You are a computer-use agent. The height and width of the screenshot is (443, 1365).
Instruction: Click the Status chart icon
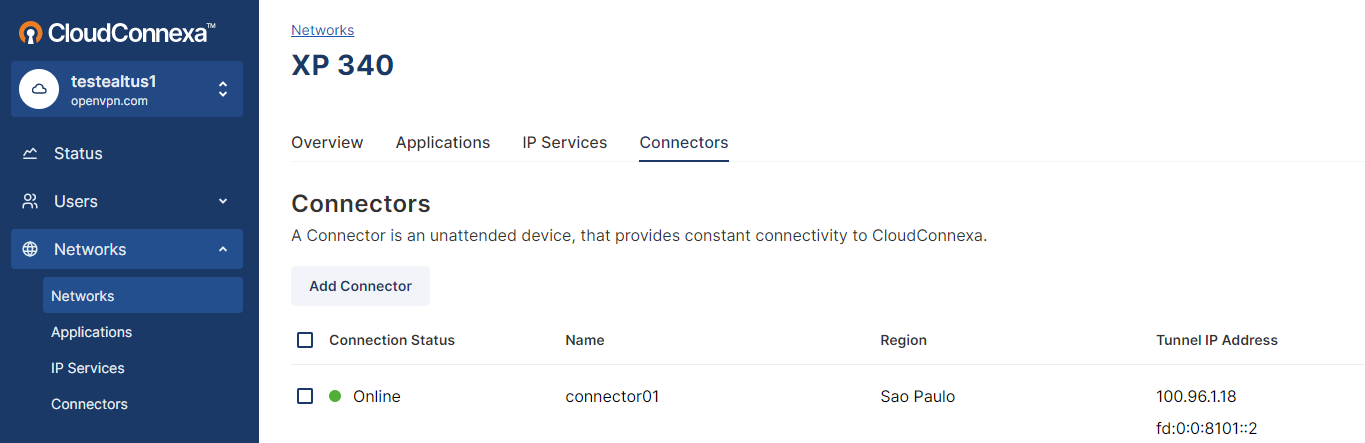(30, 153)
